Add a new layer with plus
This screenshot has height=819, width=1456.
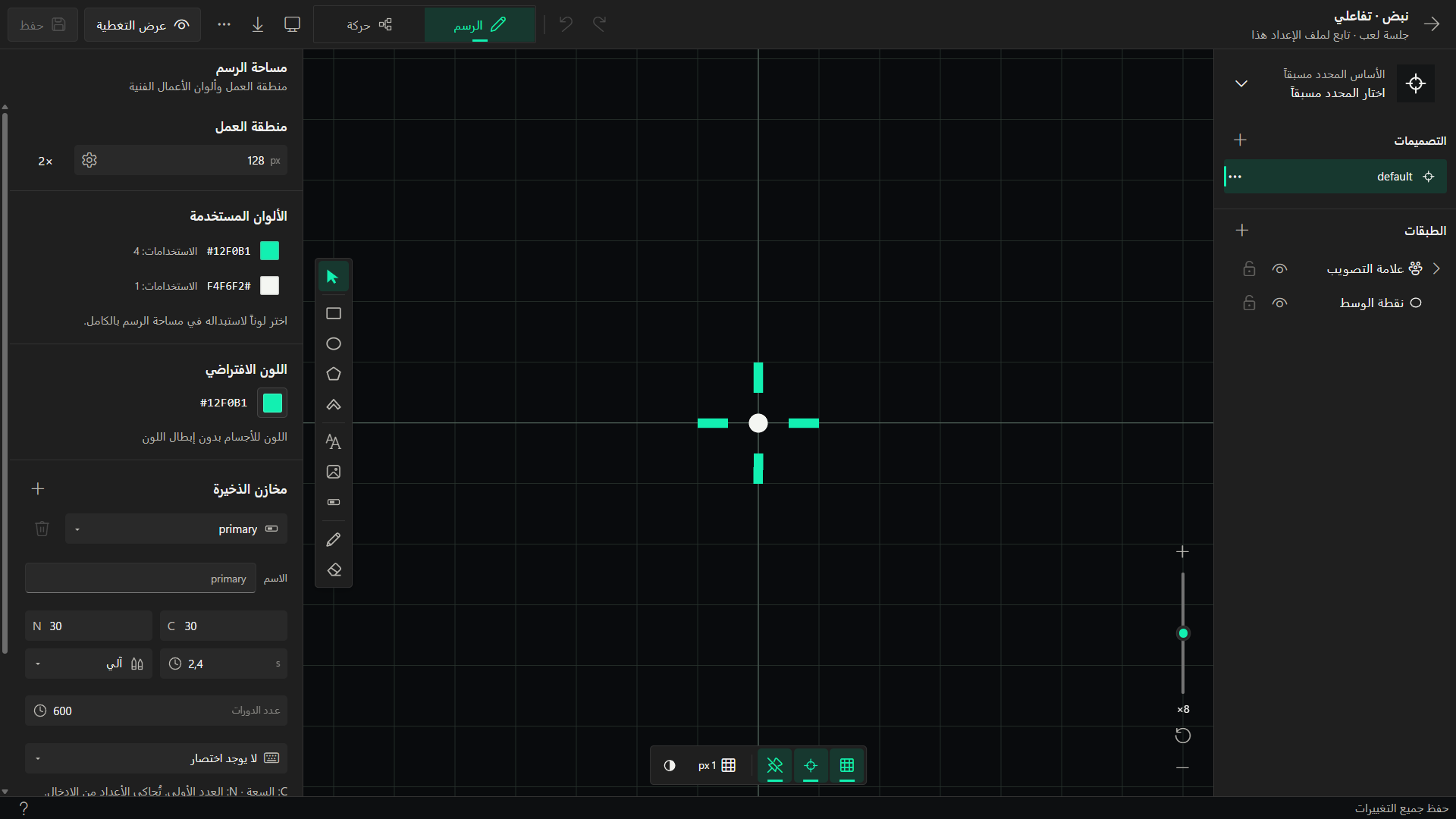[1241, 230]
